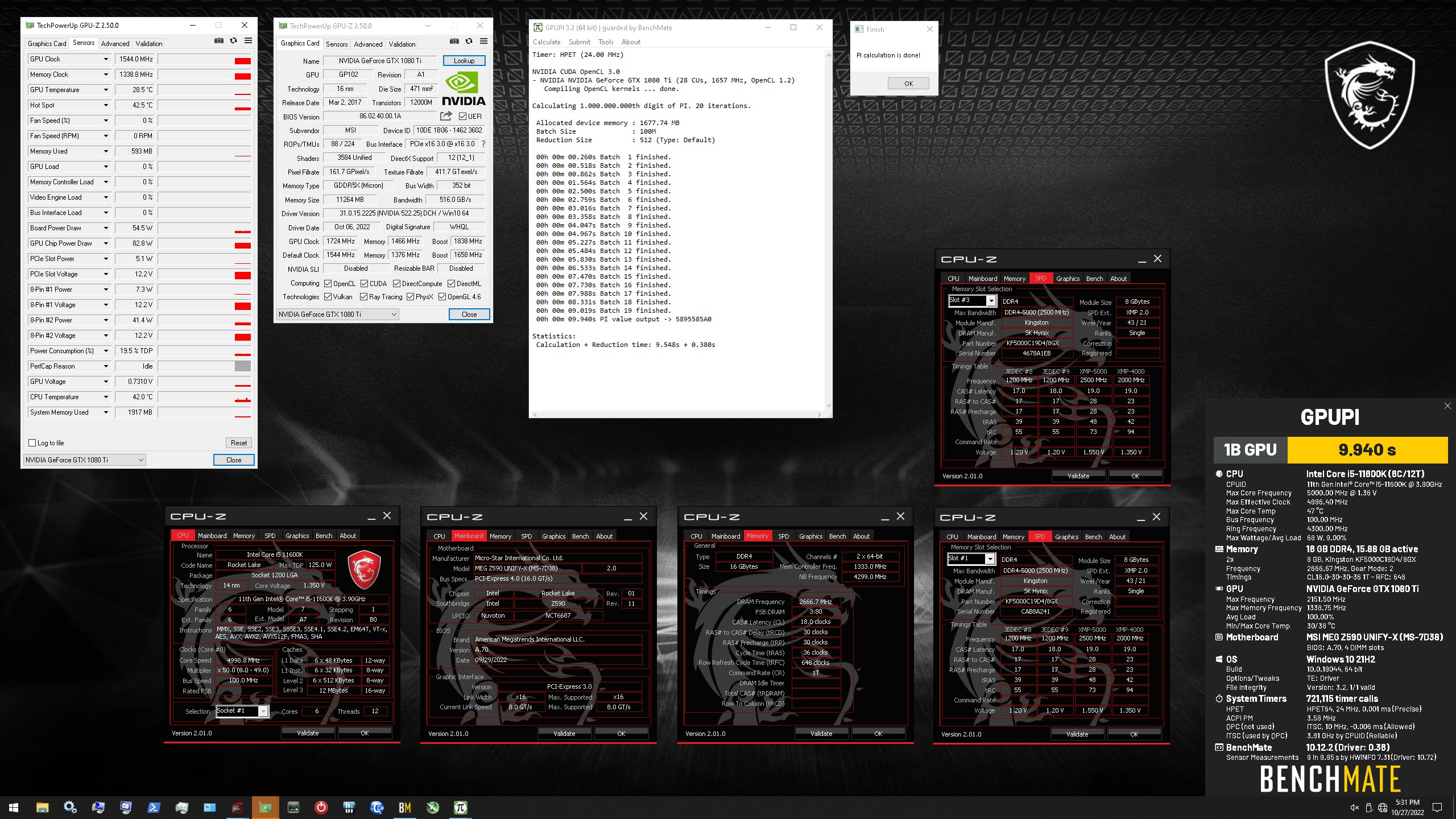Switch to Advanced tab in GPU-Z Sensors window
Screen dimensions: 1456x819
pos(115,44)
